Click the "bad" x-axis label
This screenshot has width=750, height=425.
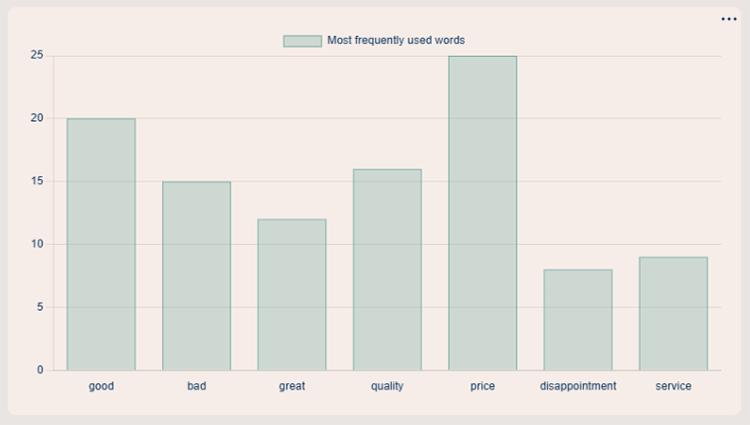coord(196,386)
